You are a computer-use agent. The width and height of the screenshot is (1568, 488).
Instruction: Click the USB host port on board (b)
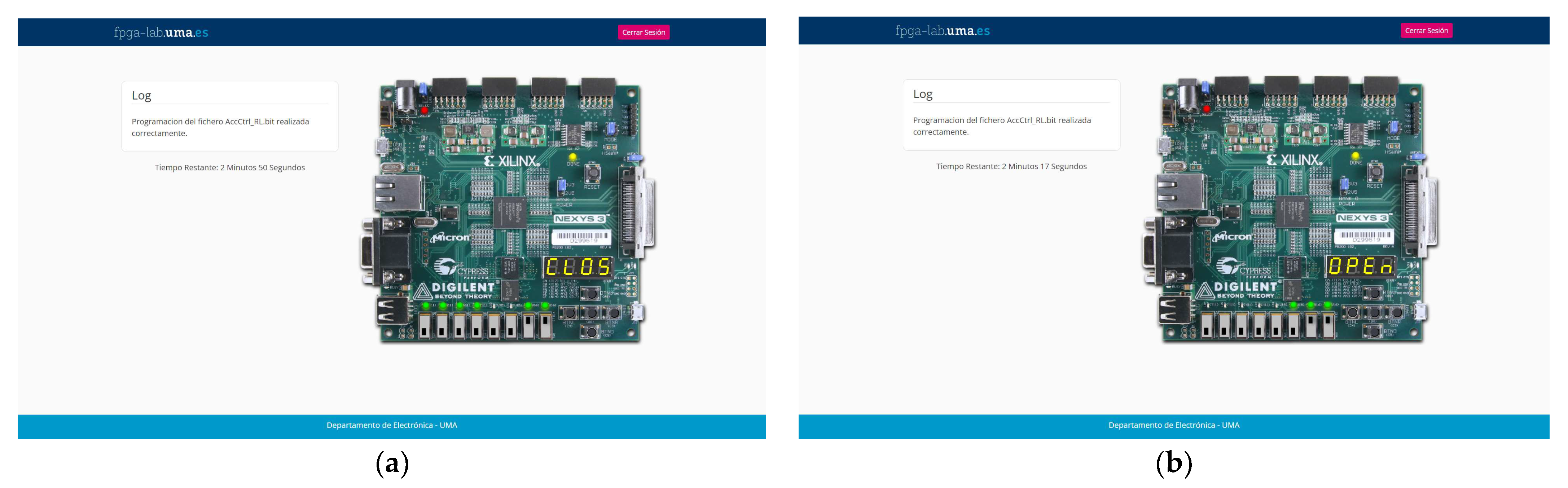[1175, 309]
